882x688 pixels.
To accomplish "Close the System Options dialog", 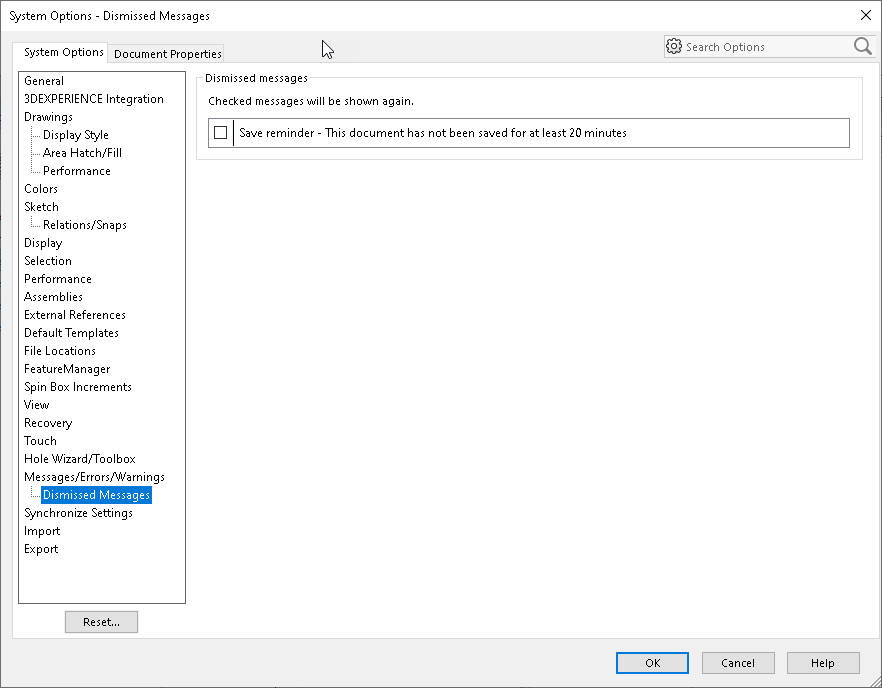I will pyautogui.click(x=866, y=15).
